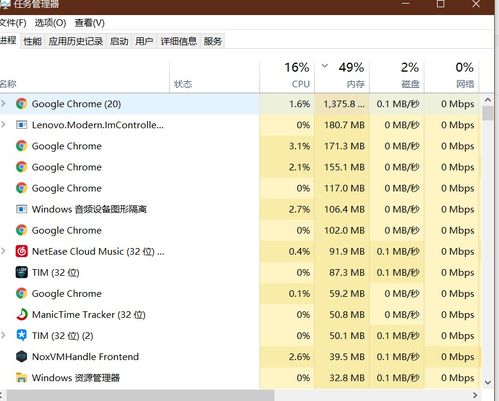
Task: Expand the Lenovo.Modern.ImController process
Action: pos(4,125)
